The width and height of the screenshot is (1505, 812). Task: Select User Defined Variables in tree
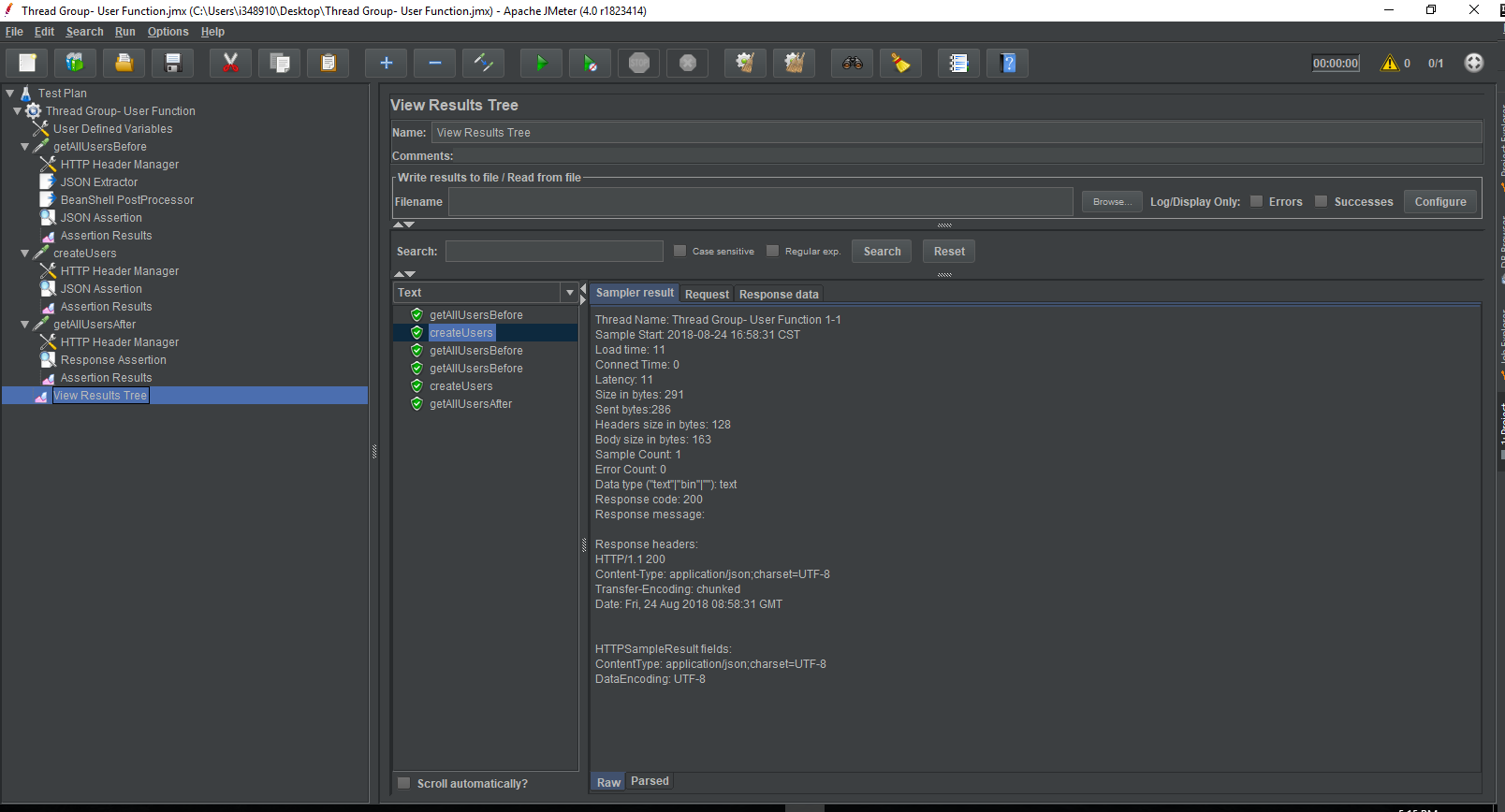(112, 129)
